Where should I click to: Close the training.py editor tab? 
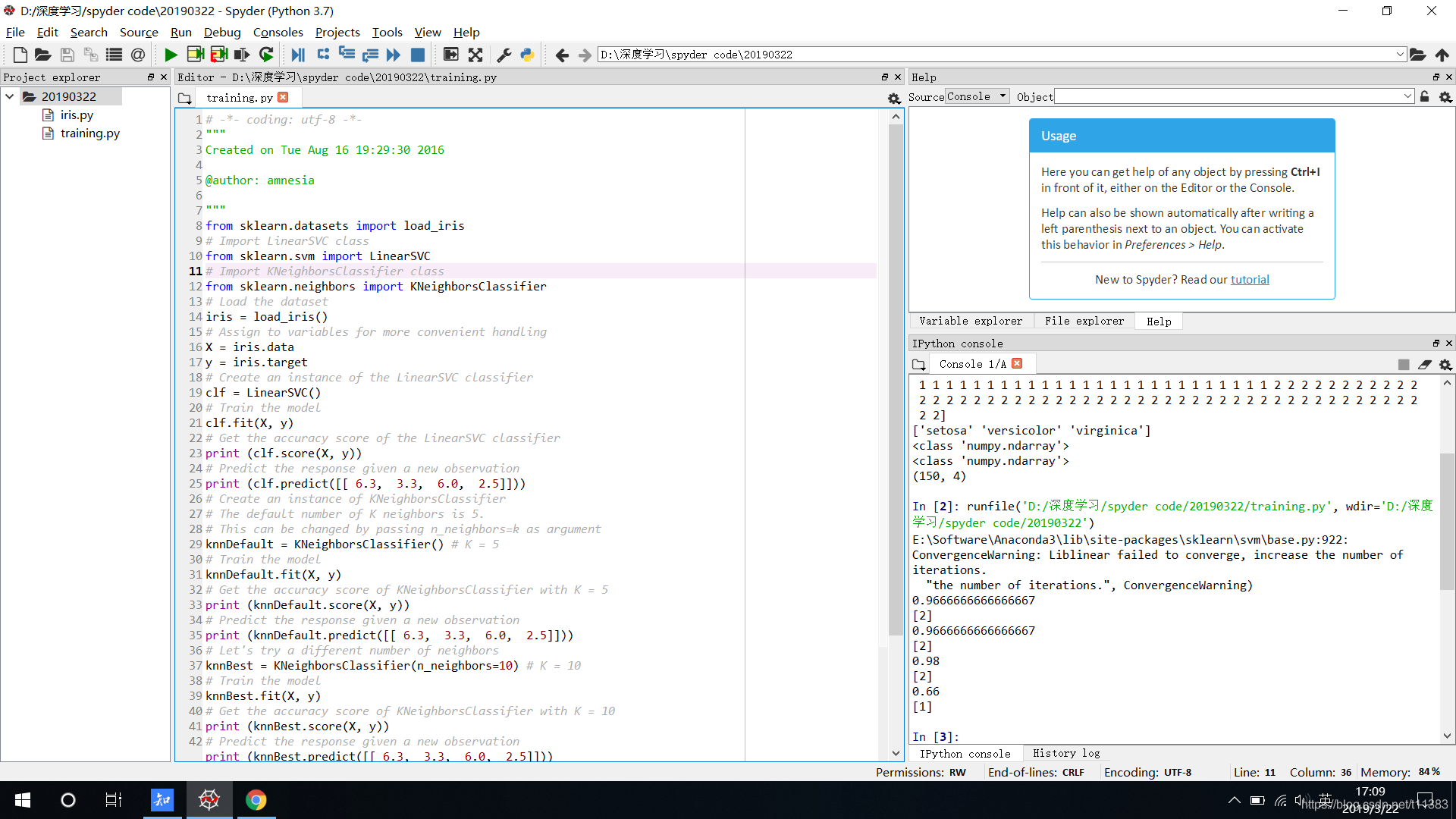tap(283, 97)
